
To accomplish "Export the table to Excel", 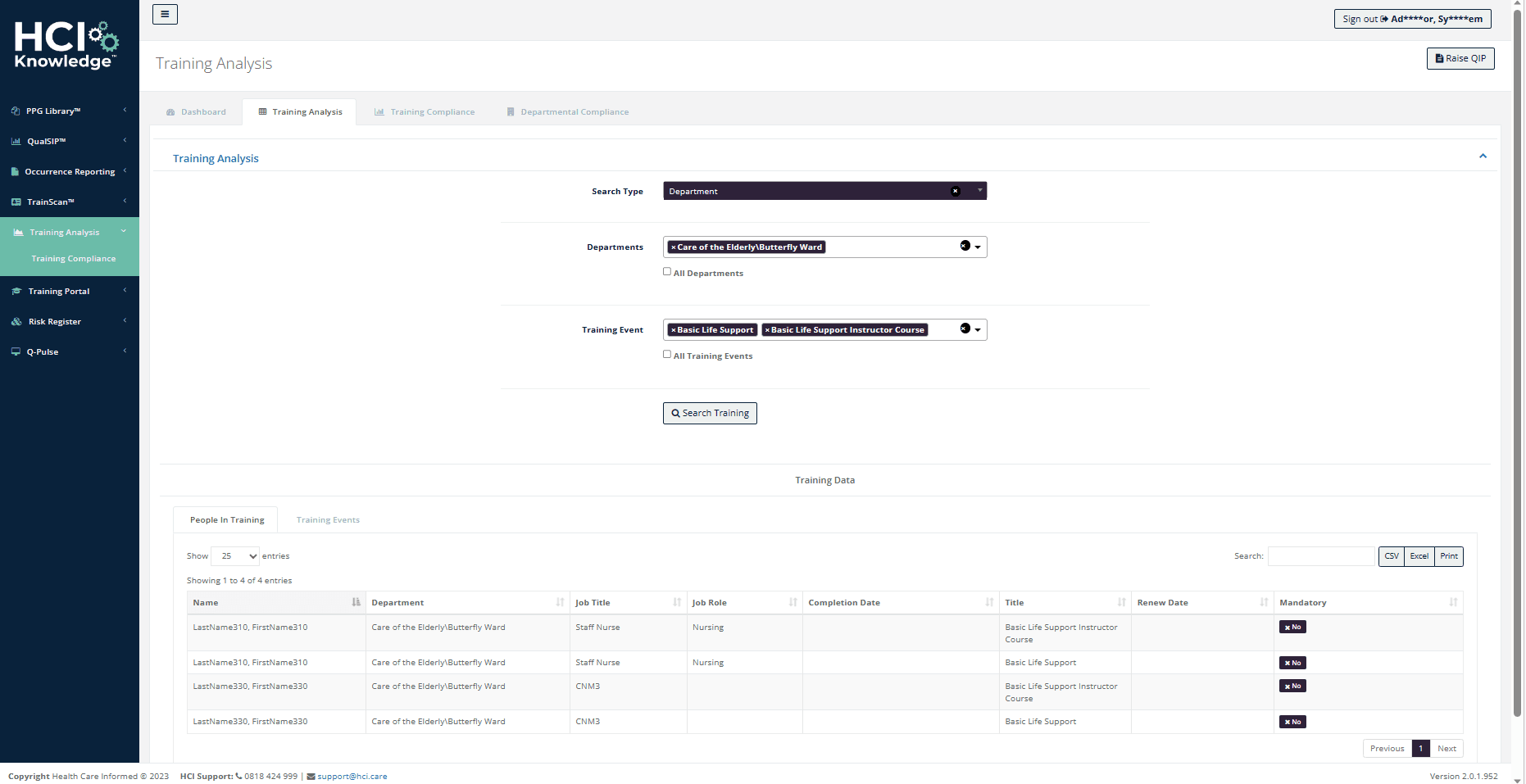I will point(1419,556).
